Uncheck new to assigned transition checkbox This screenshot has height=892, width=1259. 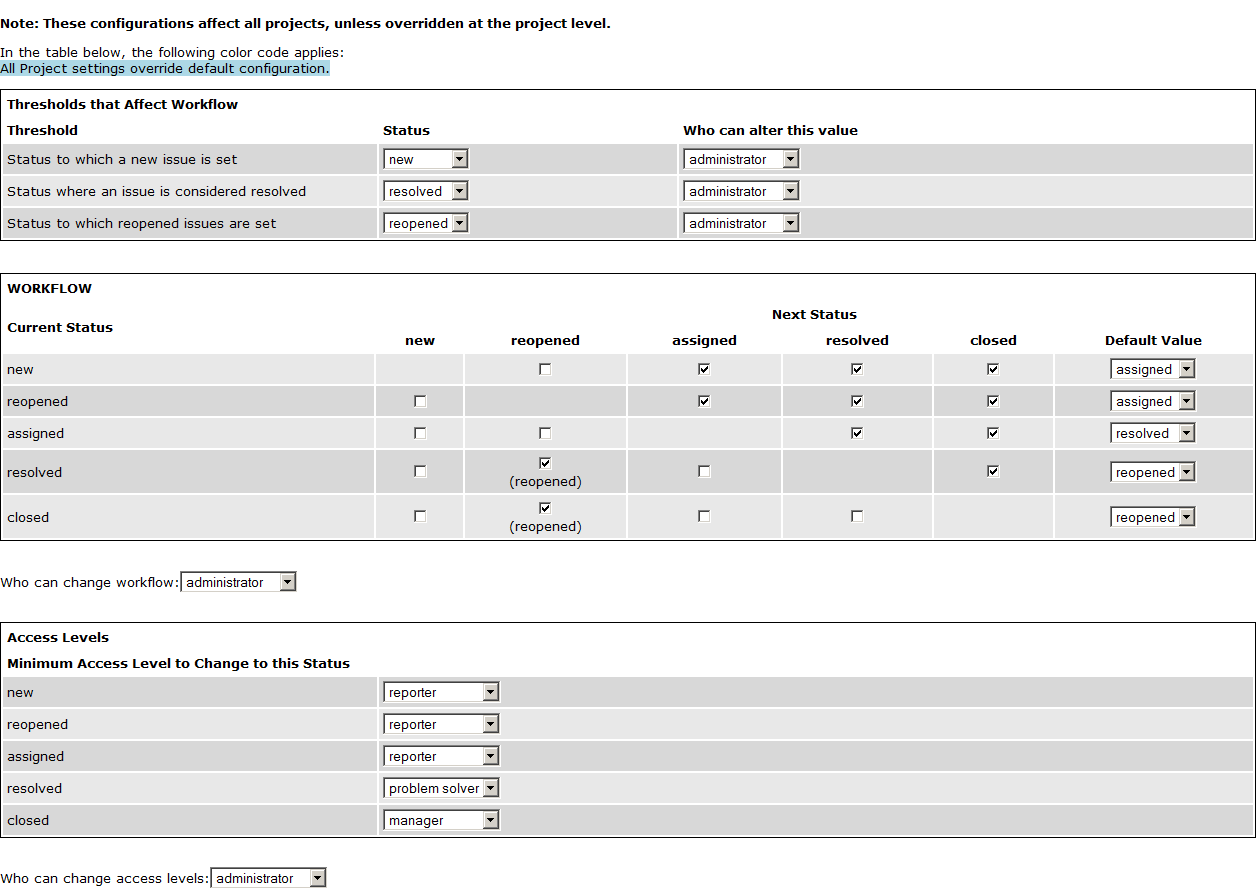704,369
